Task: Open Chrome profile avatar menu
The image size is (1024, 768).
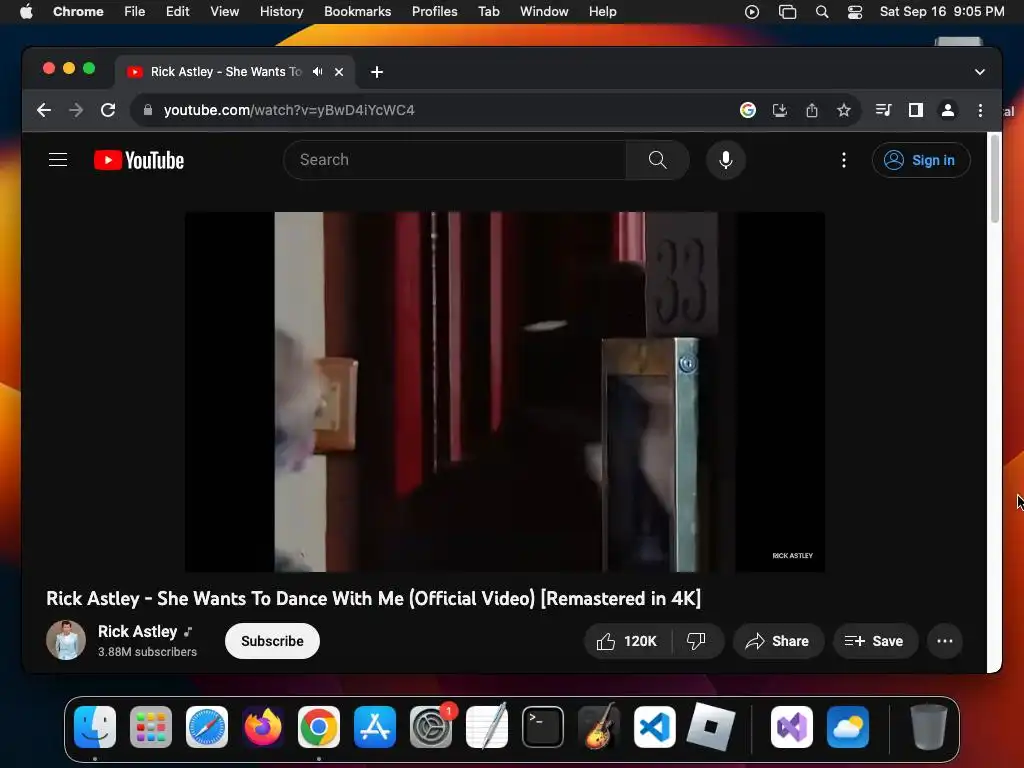Action: click(x=948, y=110)
